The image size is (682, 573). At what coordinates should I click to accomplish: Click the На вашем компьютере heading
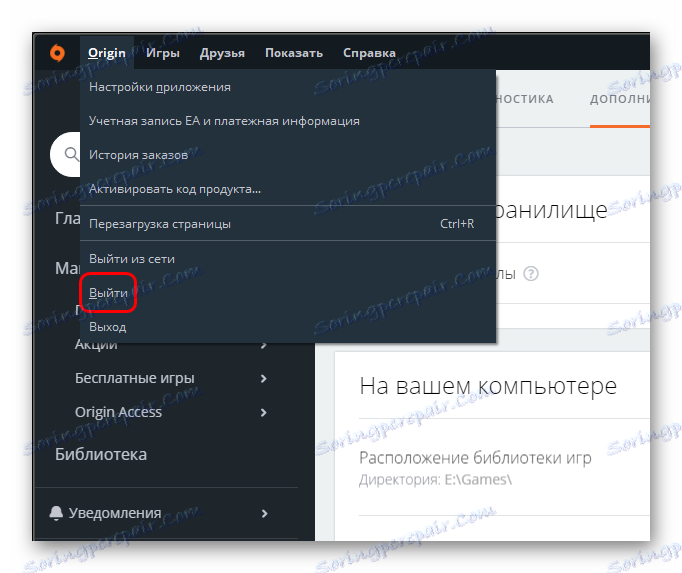coord(488,386)
